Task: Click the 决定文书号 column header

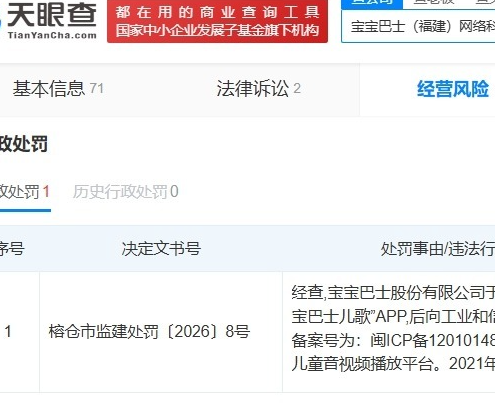Action: 161,249
